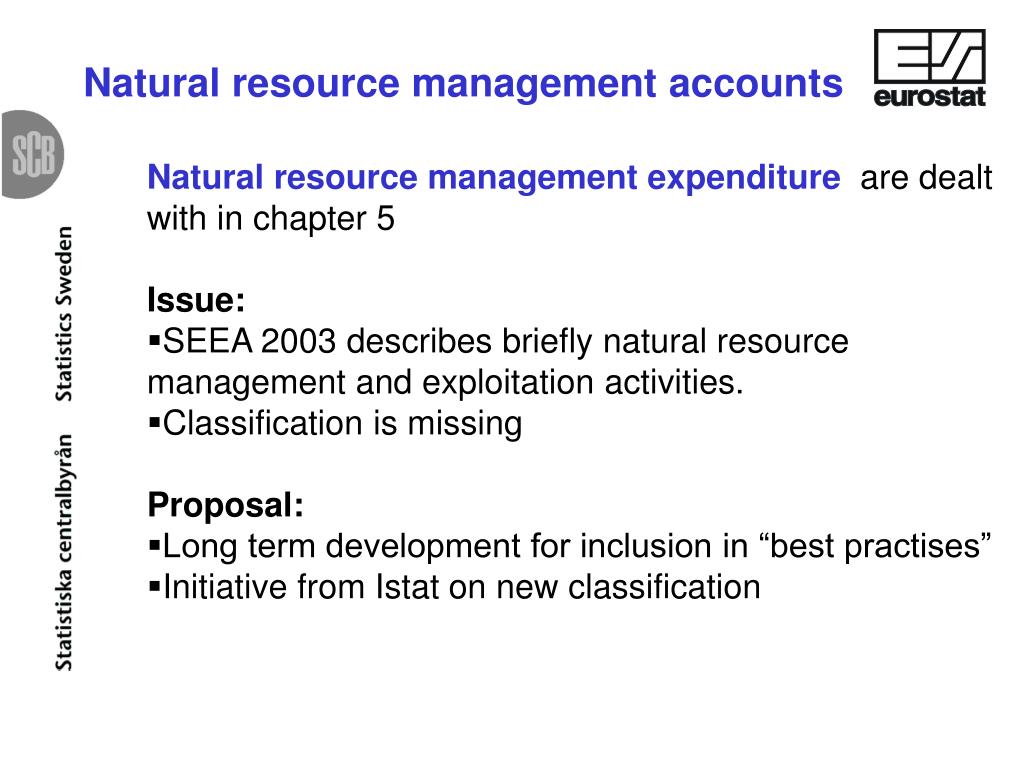Select the title 'Natural resource management accounts'
This screenshot has width=1024, height=768.
pos(464,84)
